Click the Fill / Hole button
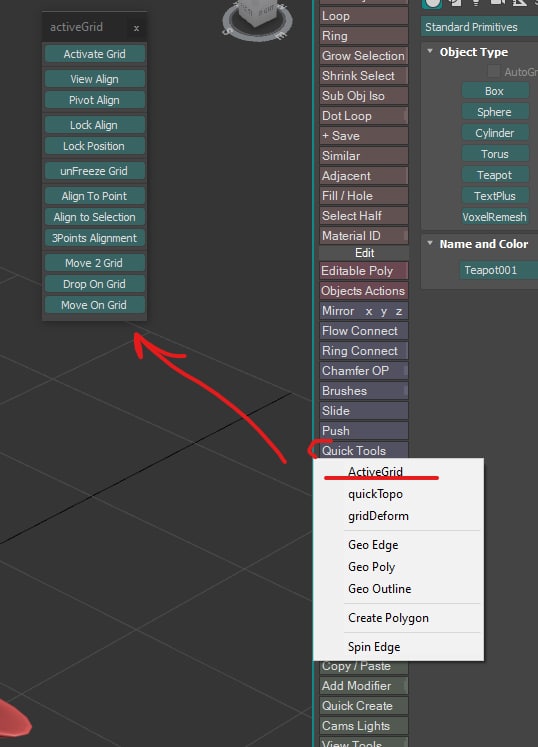The image size is (538, 747). [364, 196]
